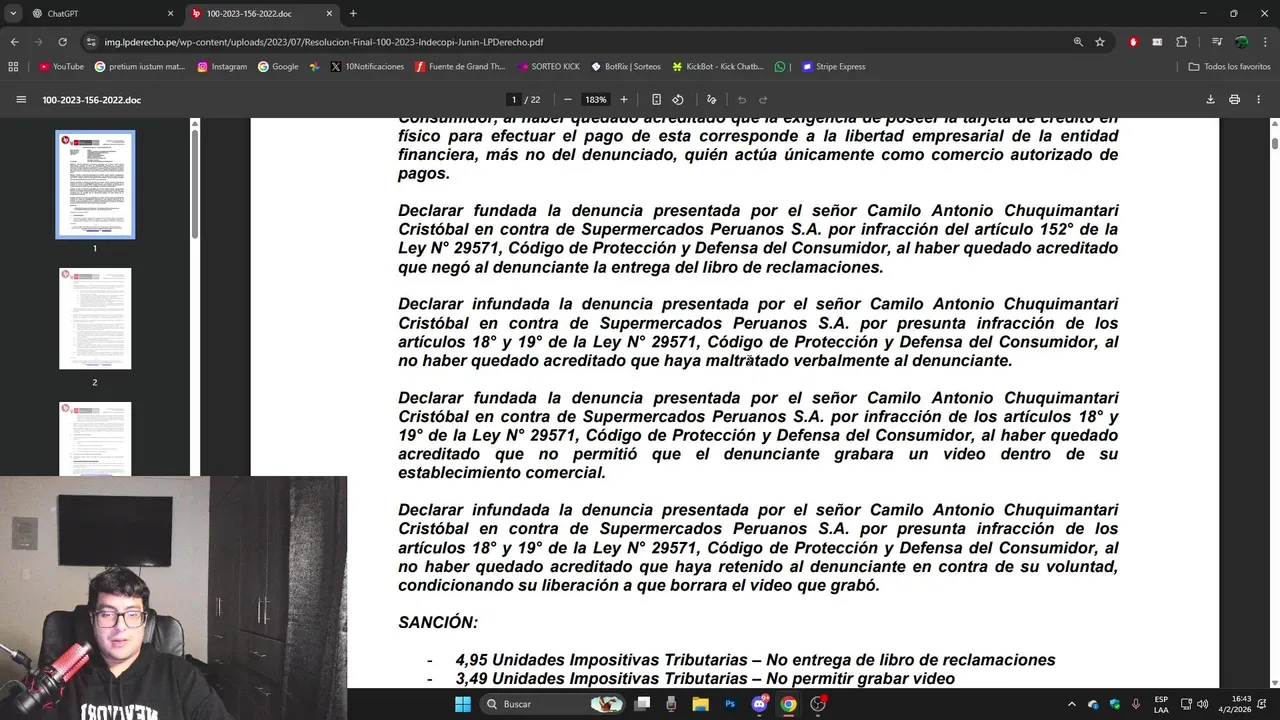Reload the current page
Viewport: 1280px width, 720px height.
point(62,42)
